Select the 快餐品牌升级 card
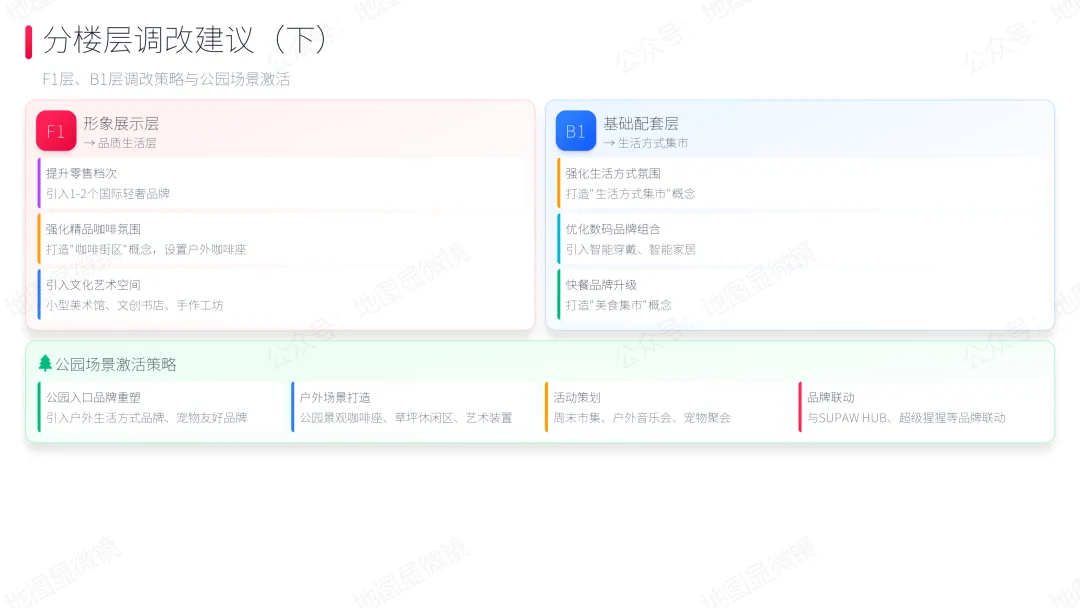 [803, 295]
